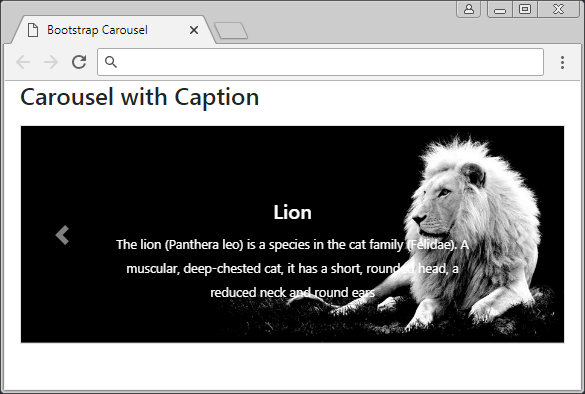
Task: Show the previous carousel slide with the left chevron
Action: tap(62, 235)
